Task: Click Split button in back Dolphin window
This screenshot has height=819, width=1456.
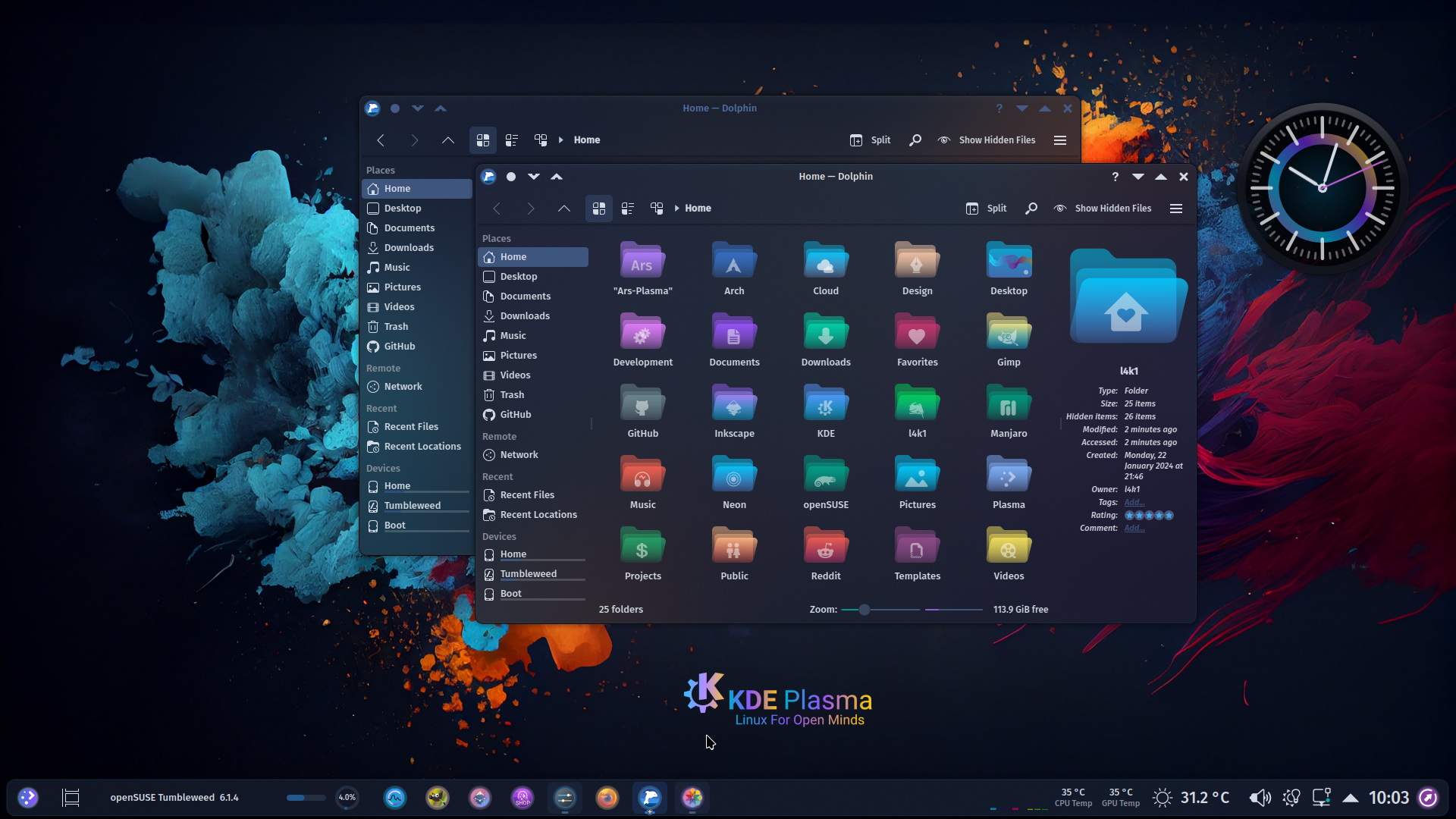Action: [870, 140]
